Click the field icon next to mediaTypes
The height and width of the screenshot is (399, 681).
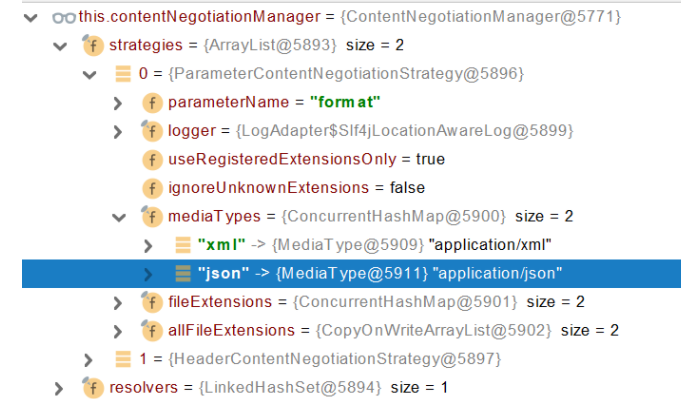(152, 216)
